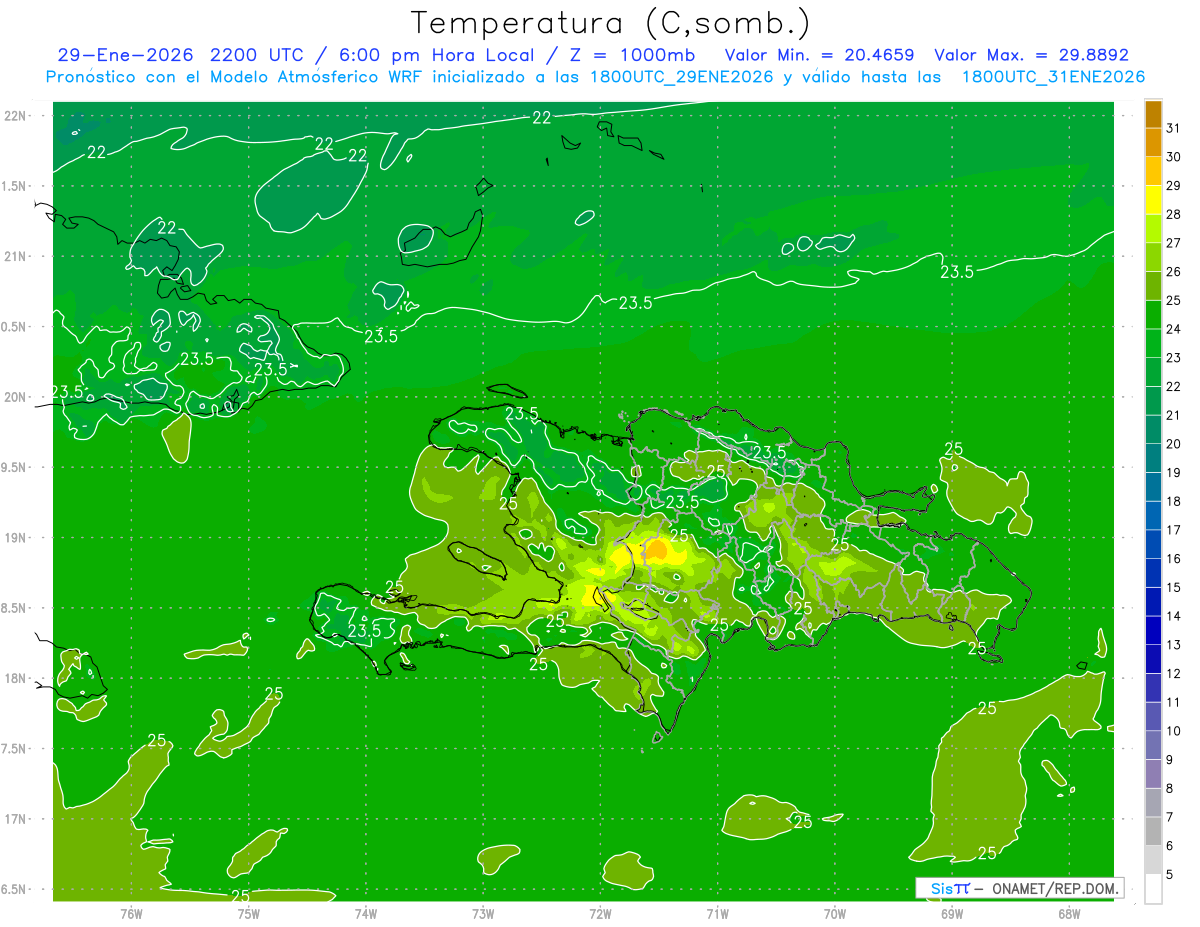Click the colorbar tick label '31'
Image resolution: width=1200 pixels, height=927 pixels.
click(1174, 128)
